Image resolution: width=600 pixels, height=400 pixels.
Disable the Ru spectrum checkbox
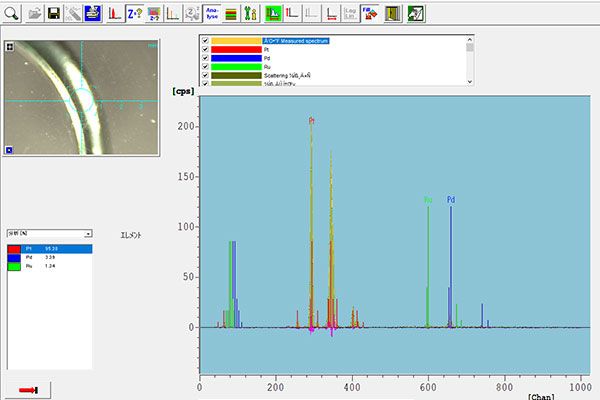205,67
